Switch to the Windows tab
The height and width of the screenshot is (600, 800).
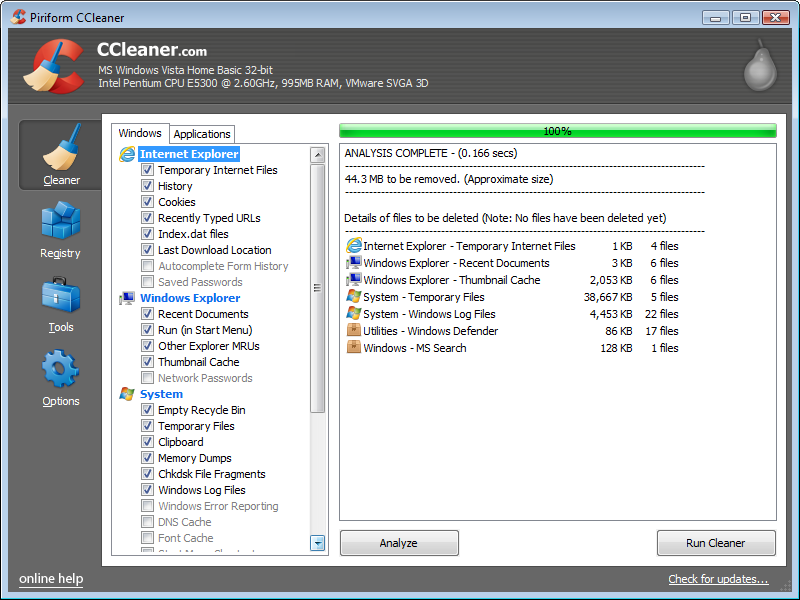pos(140,133)
